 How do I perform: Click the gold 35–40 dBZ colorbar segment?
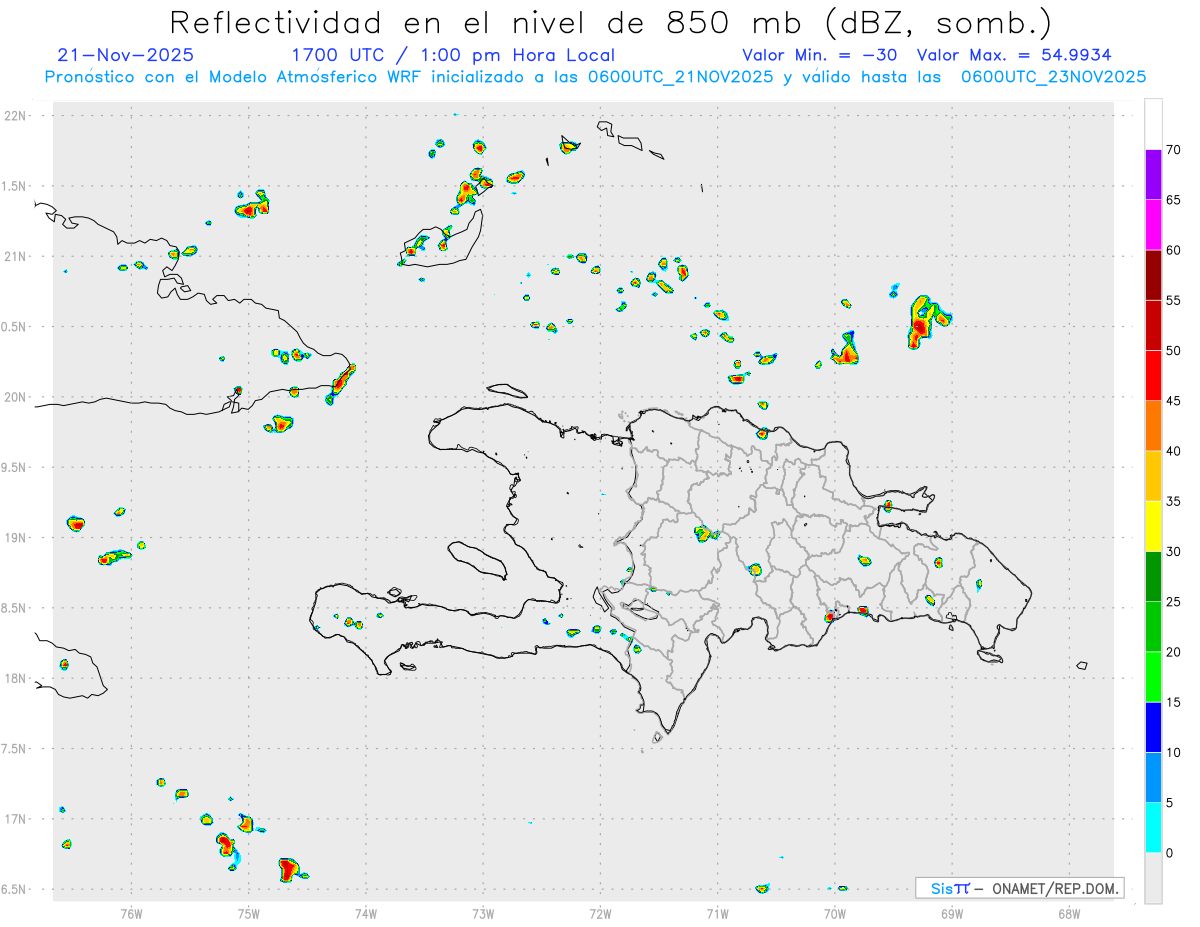pyautogui.click(x=1153, y=476)
